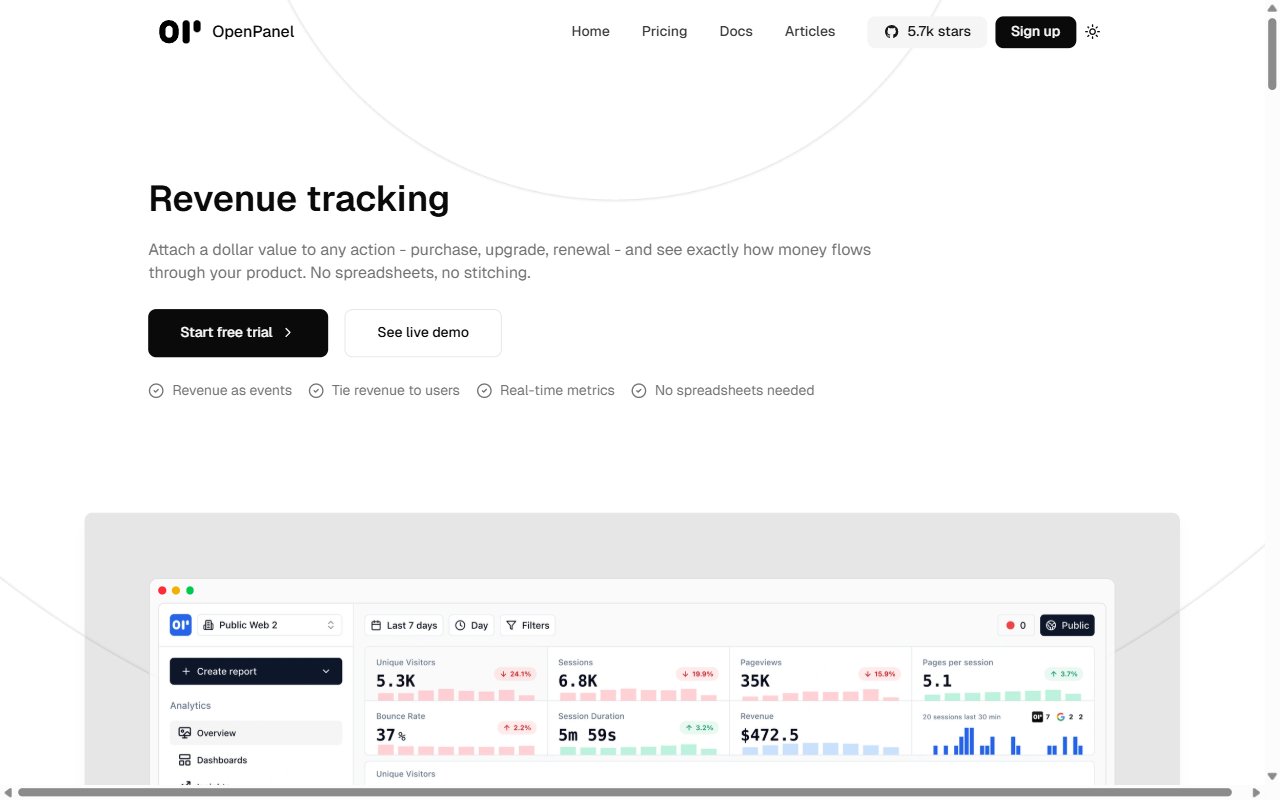Click the check icon beside No spreadsheets needed
The width and height of the screenshot is (1280, 800).
[639, 391]
